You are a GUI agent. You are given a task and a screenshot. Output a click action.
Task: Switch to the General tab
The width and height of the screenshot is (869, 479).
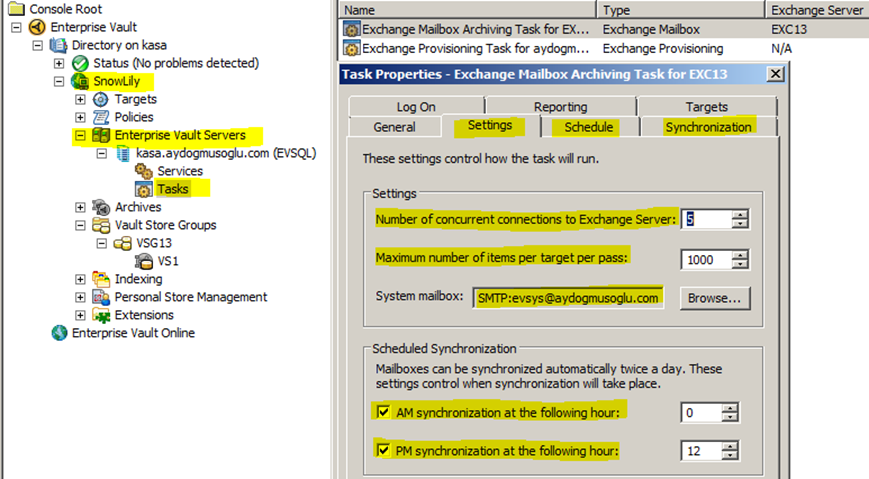pos(394,127)
